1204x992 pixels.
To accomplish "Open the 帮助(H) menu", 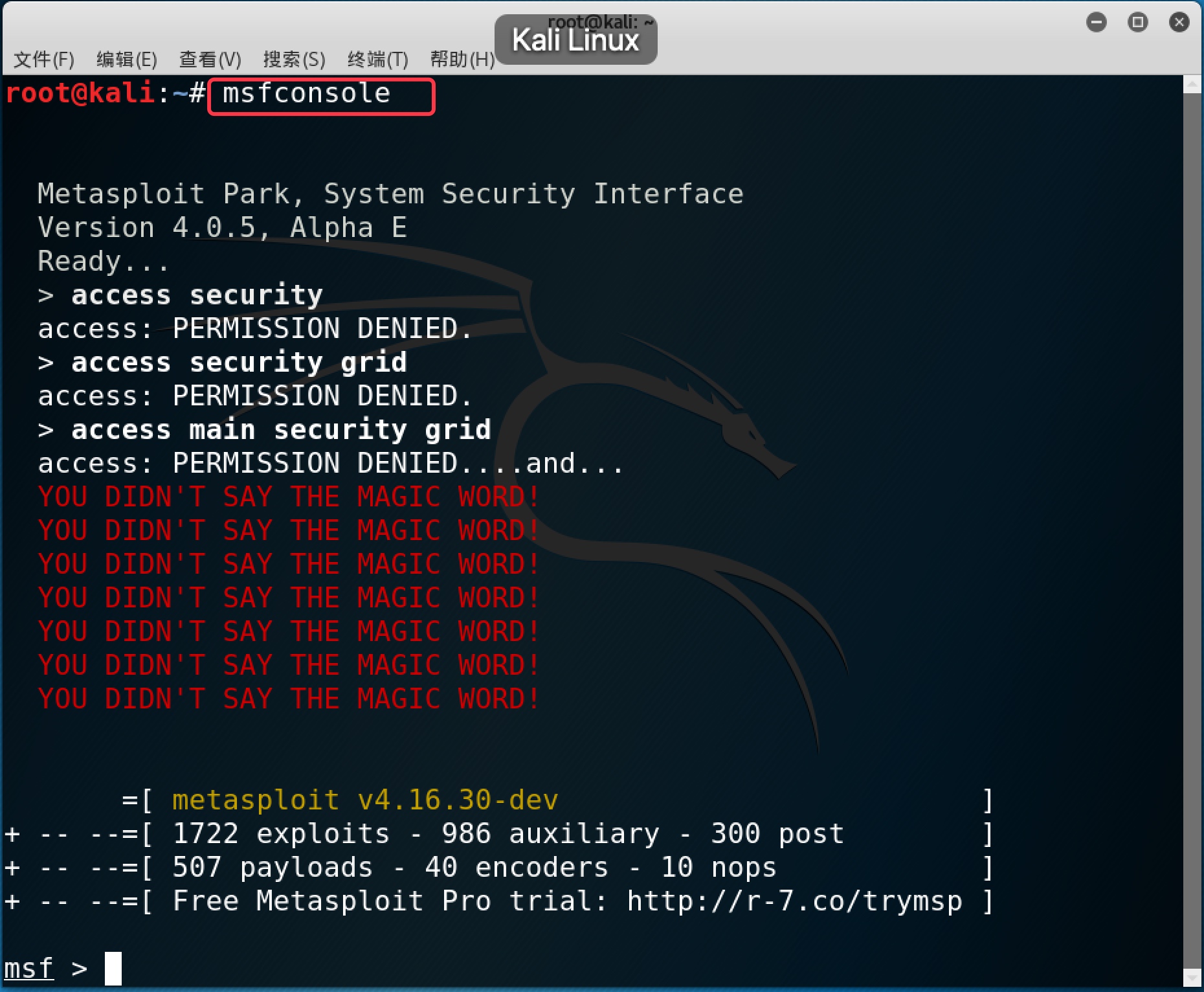I will pos(462,60).
